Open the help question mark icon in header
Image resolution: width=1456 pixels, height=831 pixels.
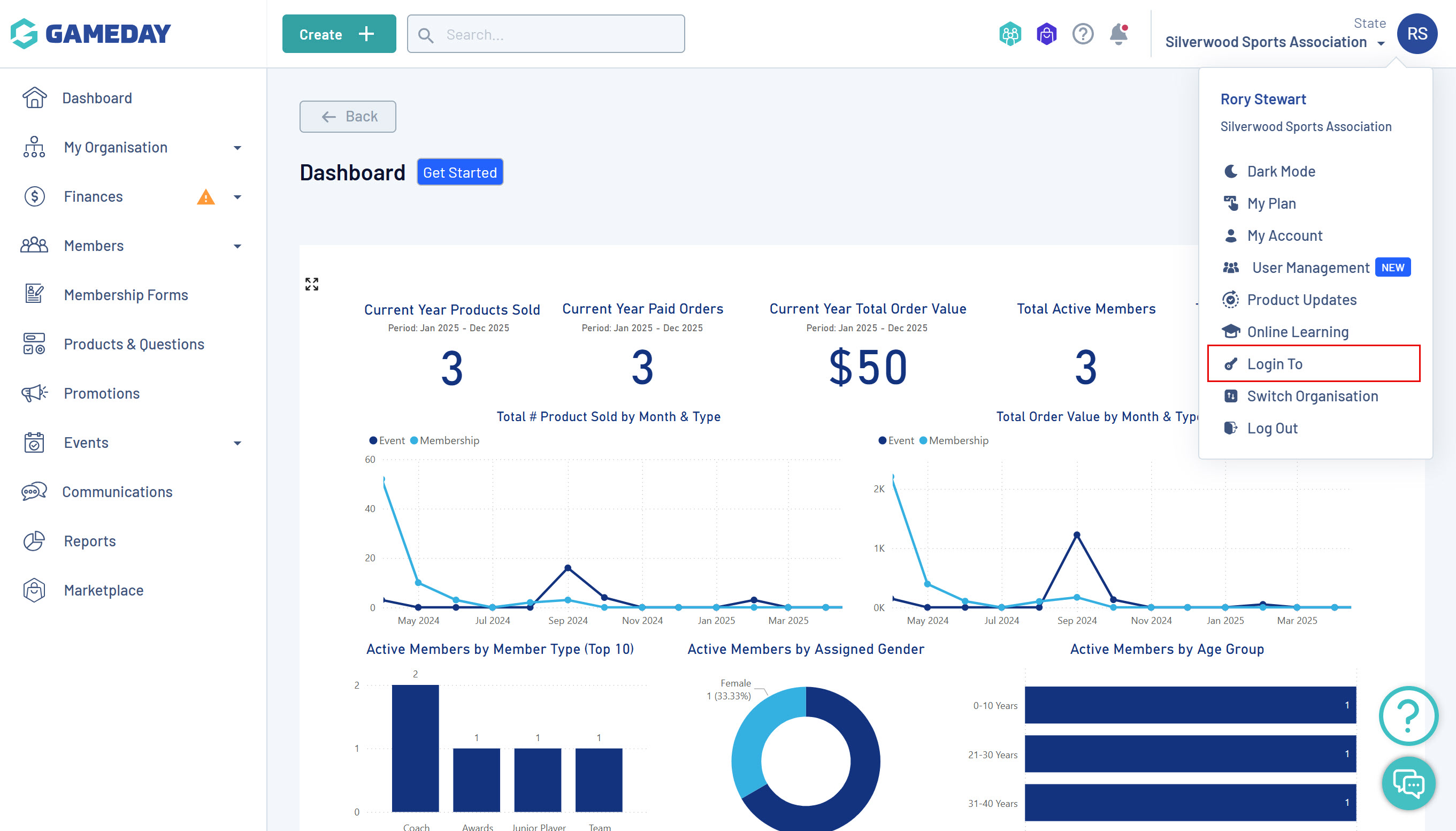pos(1082,34)
